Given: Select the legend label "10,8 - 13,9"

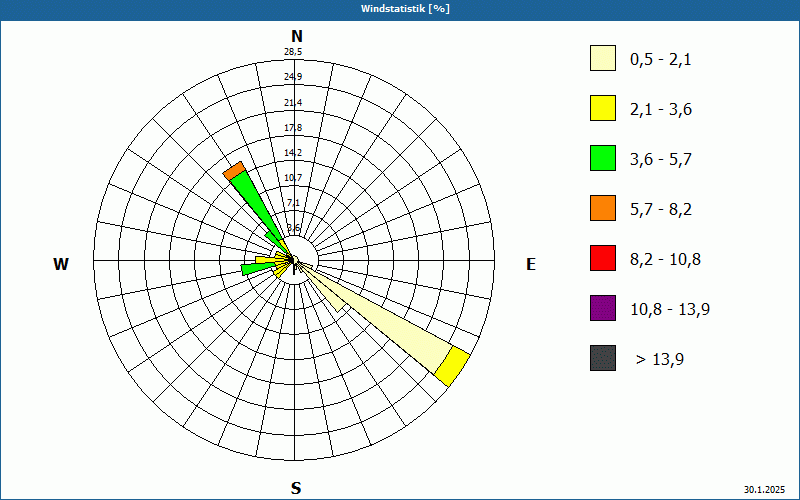Looking at the screenshot, I should click(x=670, y=310).
